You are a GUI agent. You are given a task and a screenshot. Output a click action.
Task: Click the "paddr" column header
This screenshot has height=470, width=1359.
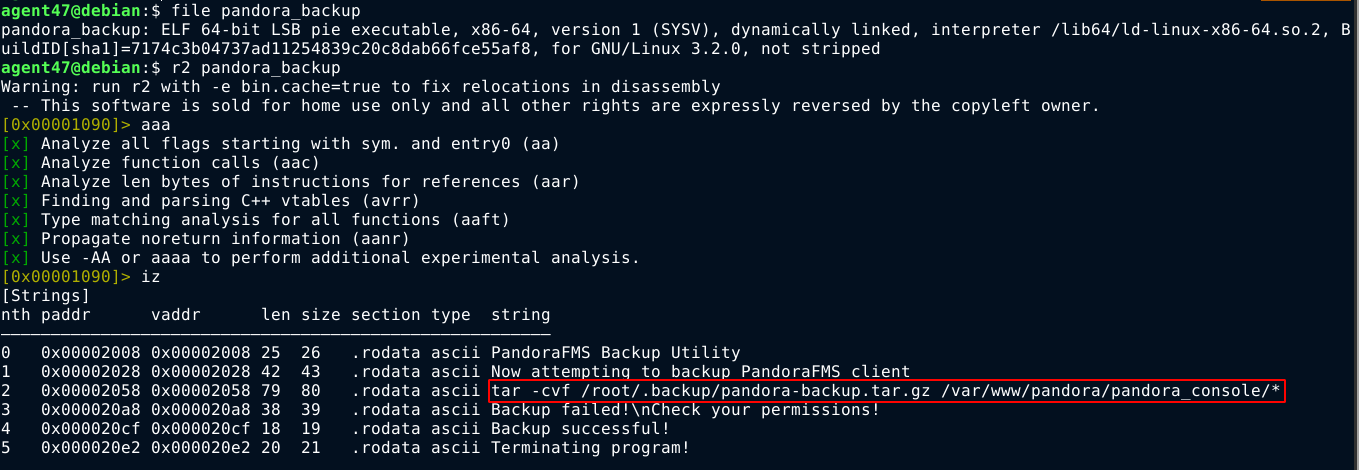coord(66,315)
